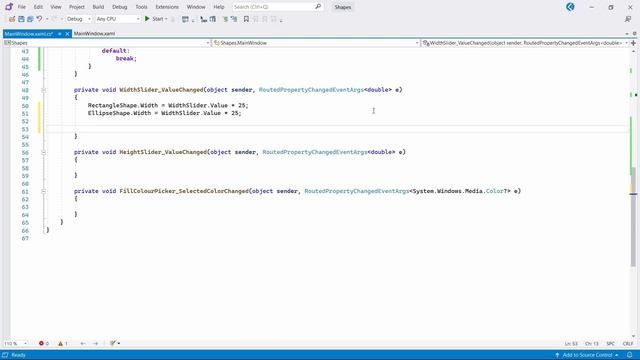The width and height of the screenshot is (640, 360).
Task: Open the Help menu
Action: 219,7
